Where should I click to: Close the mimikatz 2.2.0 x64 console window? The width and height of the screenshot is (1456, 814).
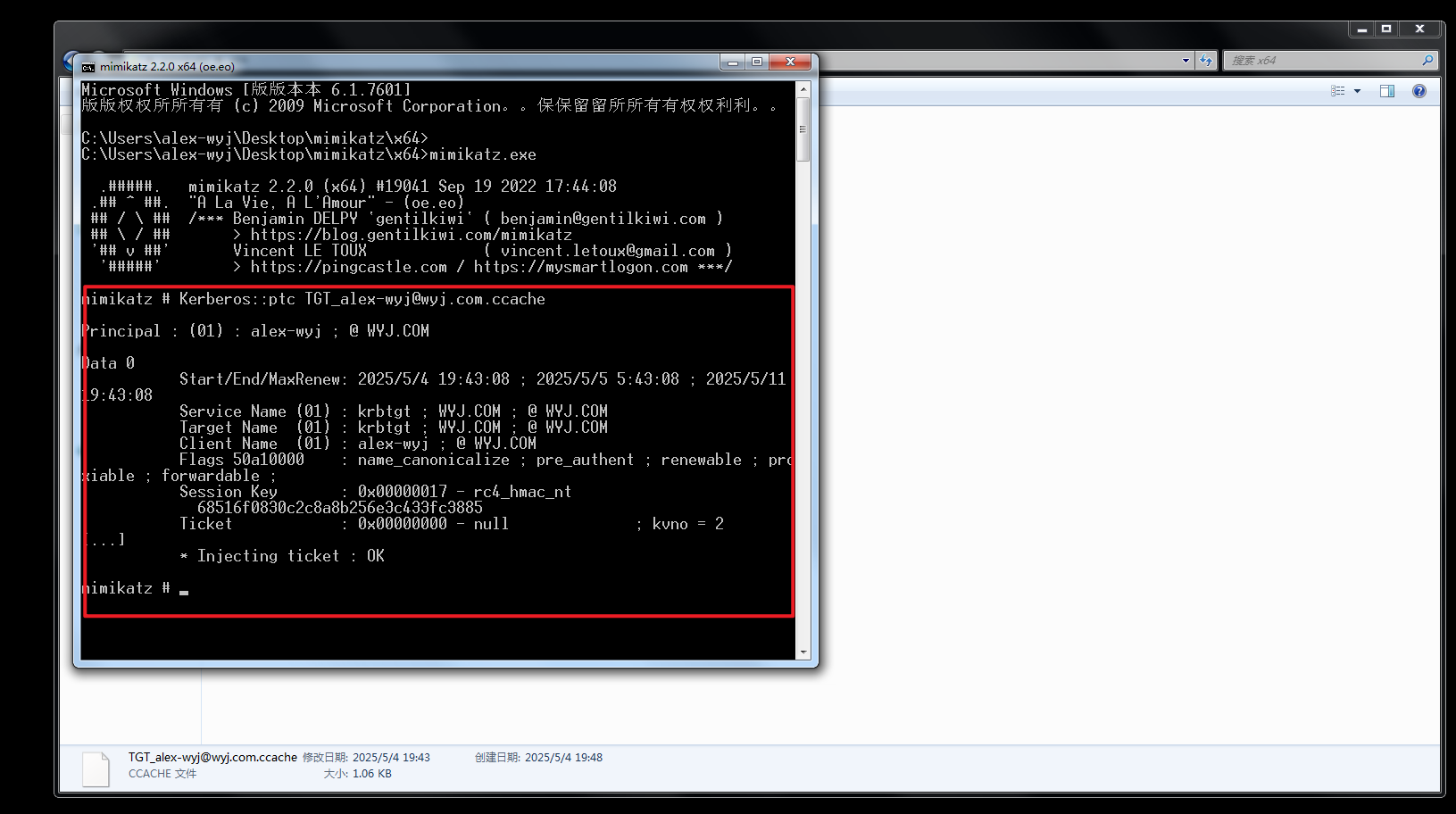click(x=790, y=62)
